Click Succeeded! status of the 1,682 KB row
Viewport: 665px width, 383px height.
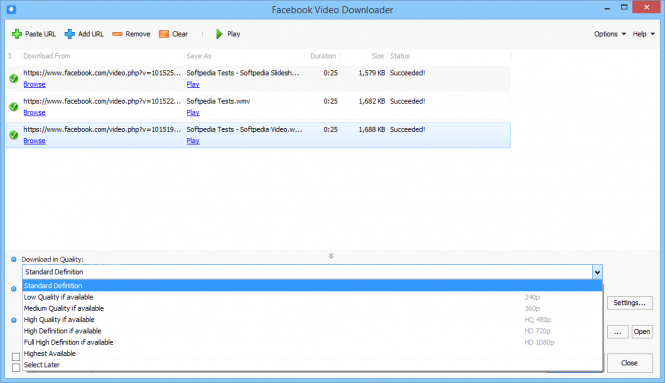click(x=408, y=101)
